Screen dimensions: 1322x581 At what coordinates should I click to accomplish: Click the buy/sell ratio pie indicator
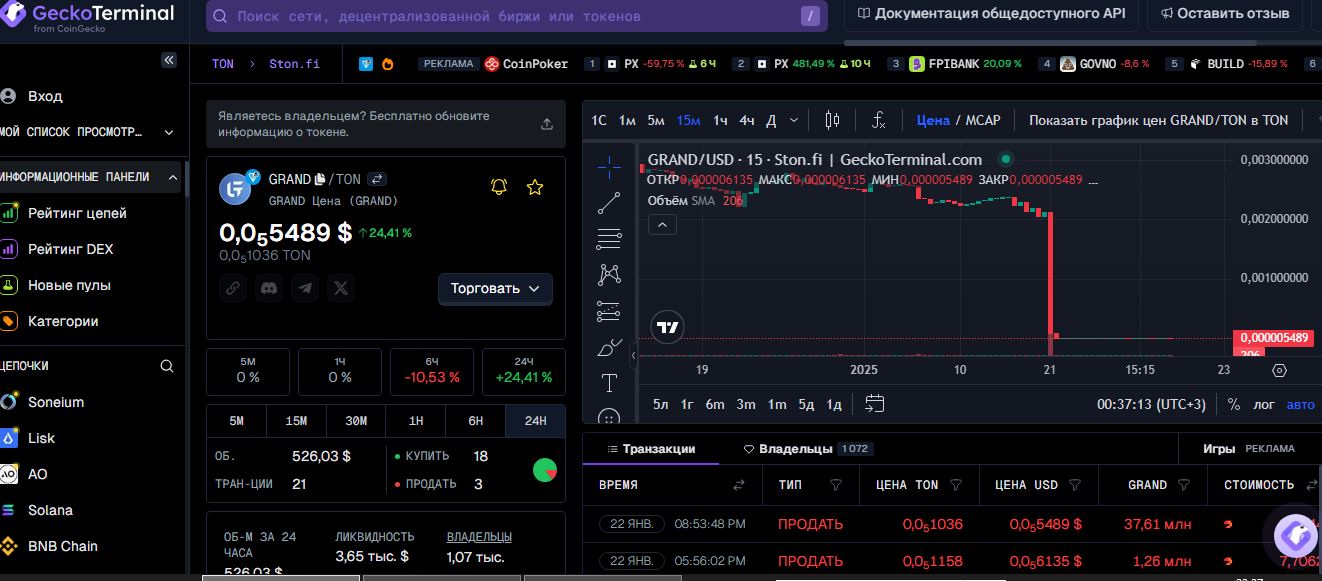point(545,470)
